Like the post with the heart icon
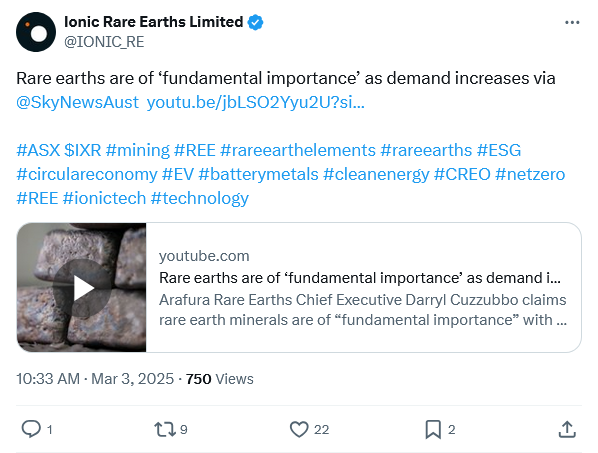Viewport: 598px width, 453px height. click(x=299, y=429)
